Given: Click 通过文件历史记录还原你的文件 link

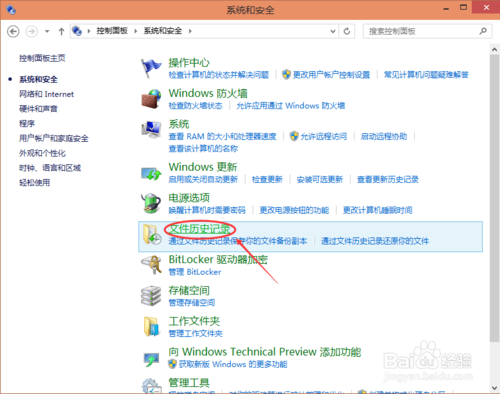Looking at the screenshot, I should (x=375, y=241).
